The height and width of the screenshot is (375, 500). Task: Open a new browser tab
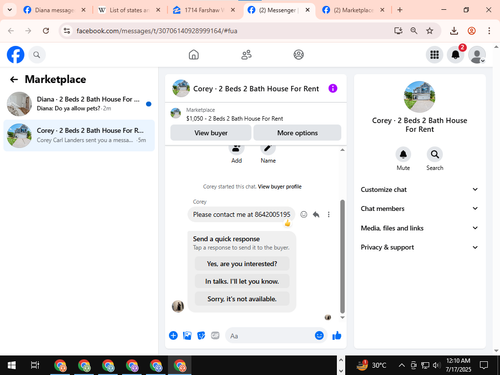(400, 10)
